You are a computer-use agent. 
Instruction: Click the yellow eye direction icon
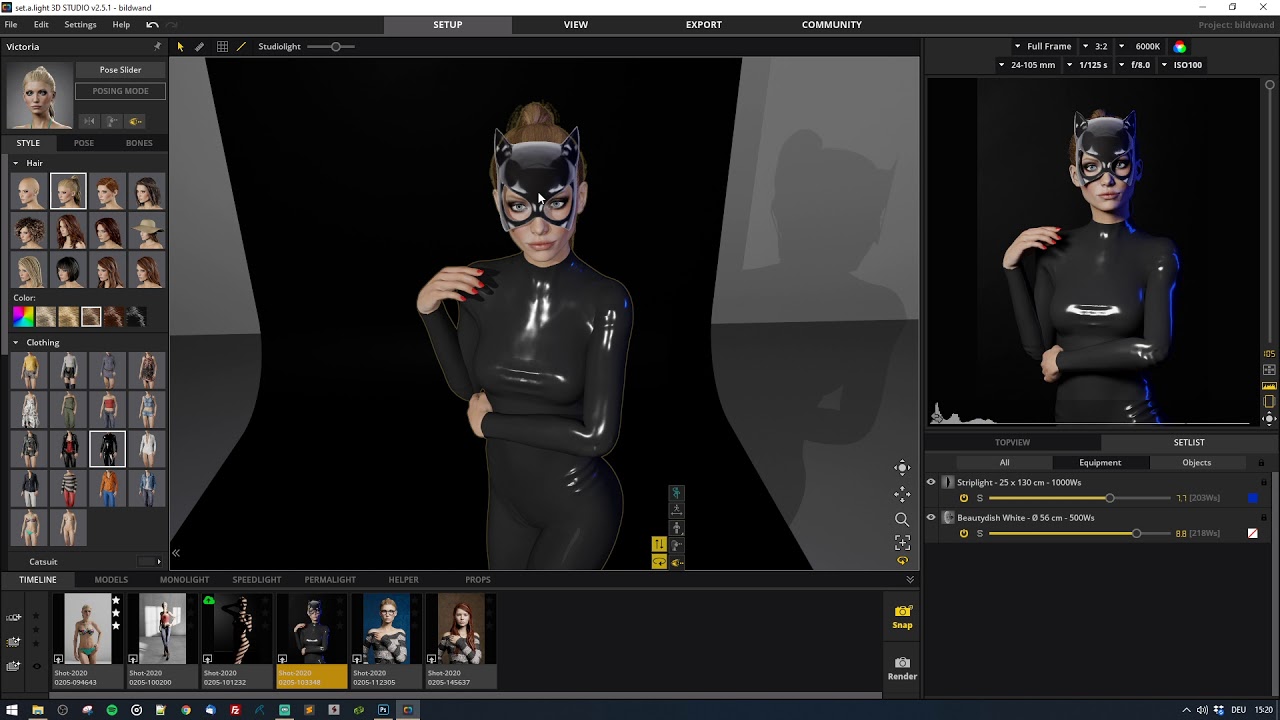click(x=677, y=562)
